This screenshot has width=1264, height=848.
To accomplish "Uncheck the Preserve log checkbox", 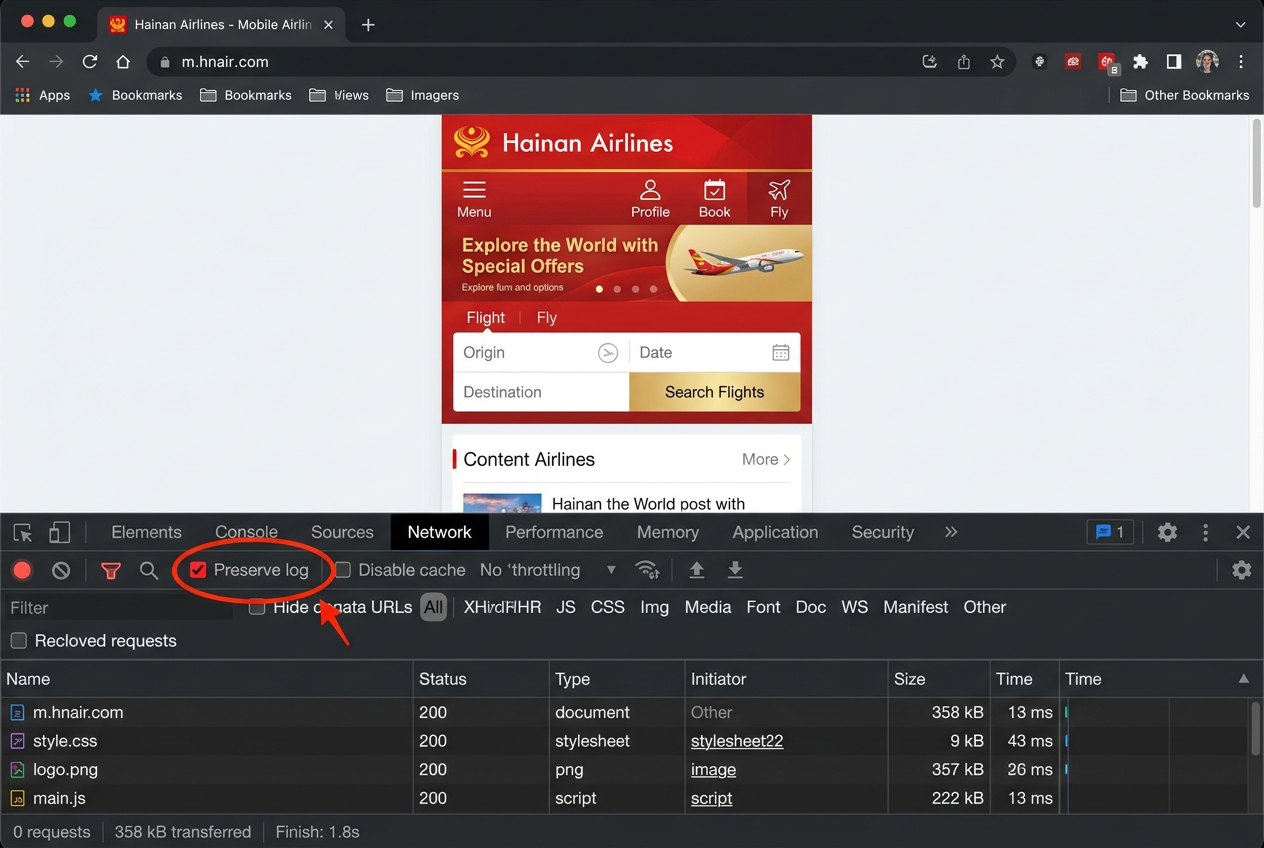I will point(198,570).
